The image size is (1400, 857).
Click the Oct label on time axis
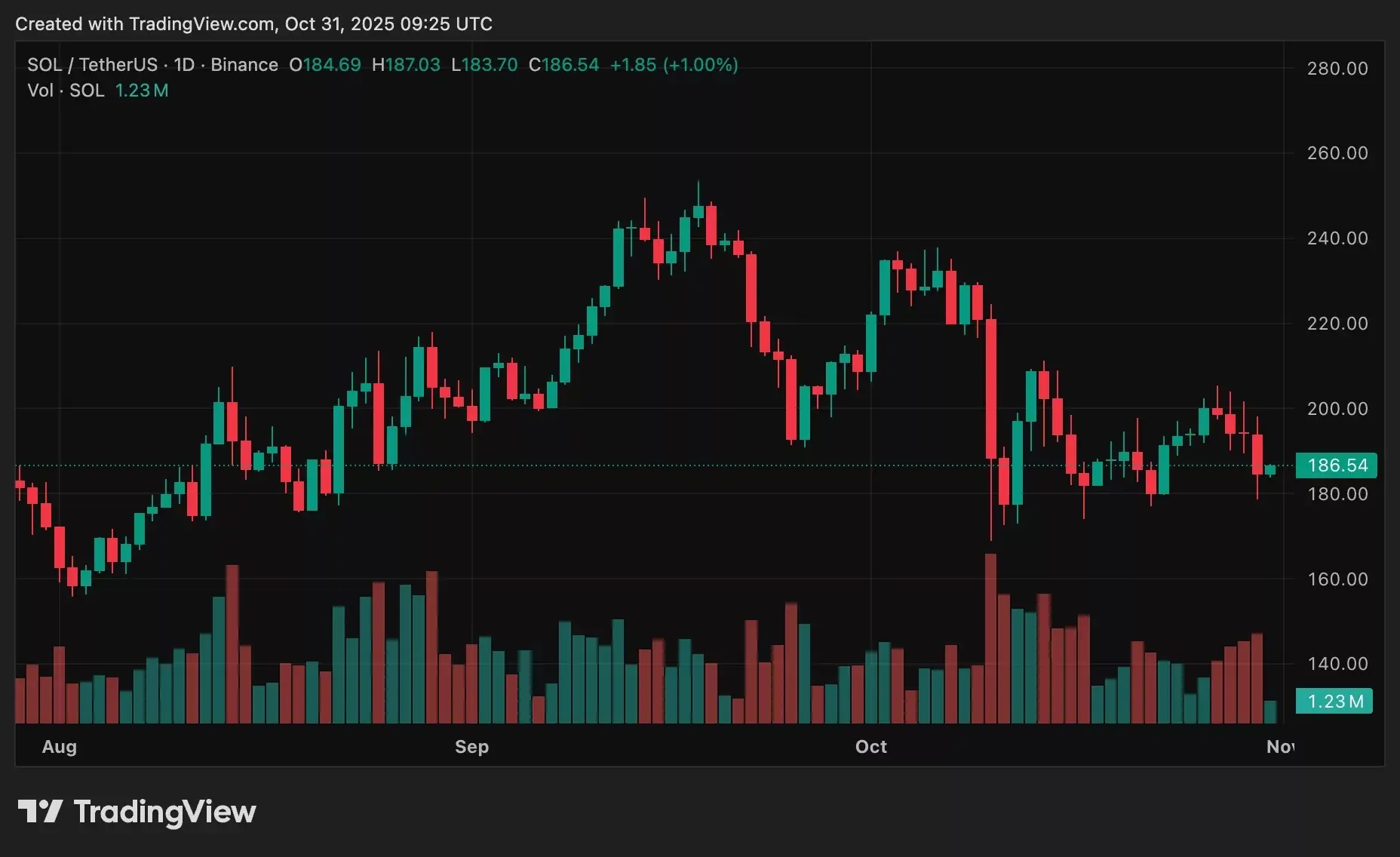click(870, 747)
